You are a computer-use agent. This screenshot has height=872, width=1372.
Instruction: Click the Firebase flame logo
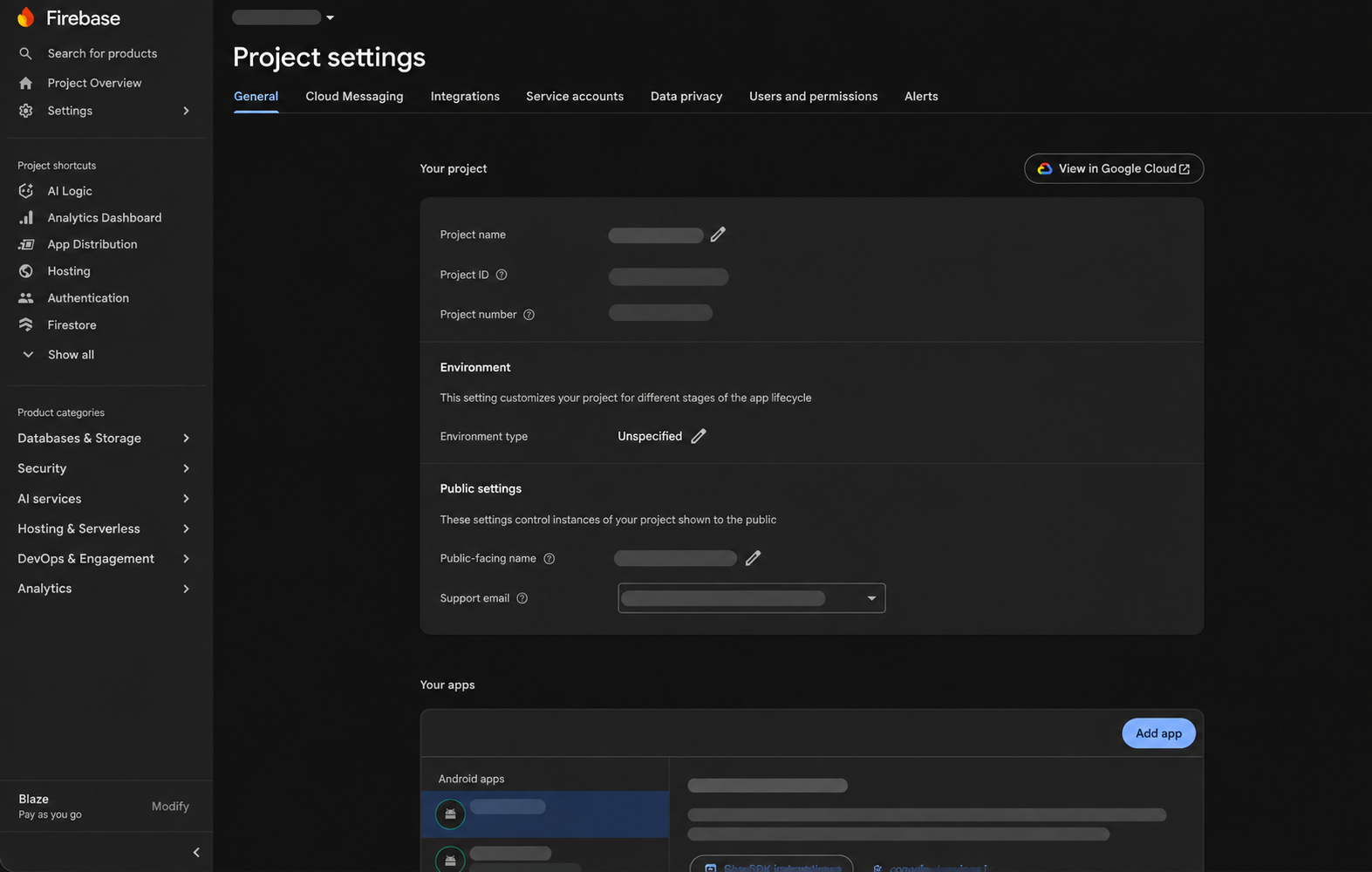pyautogui.click(x=25, y=17)
